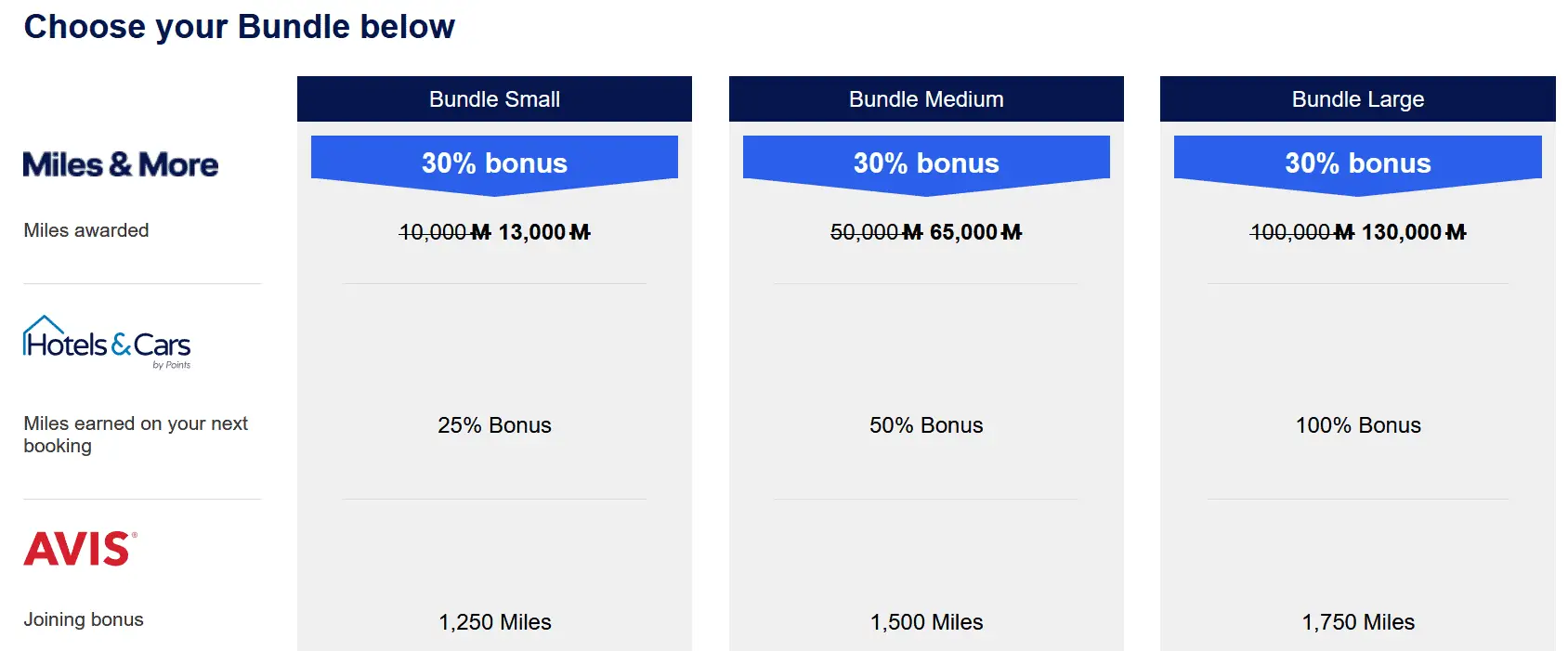This screenshot has width=1568, height=651.
Task: Click the 'Miles awarded' row label
Action: (86, 230)
